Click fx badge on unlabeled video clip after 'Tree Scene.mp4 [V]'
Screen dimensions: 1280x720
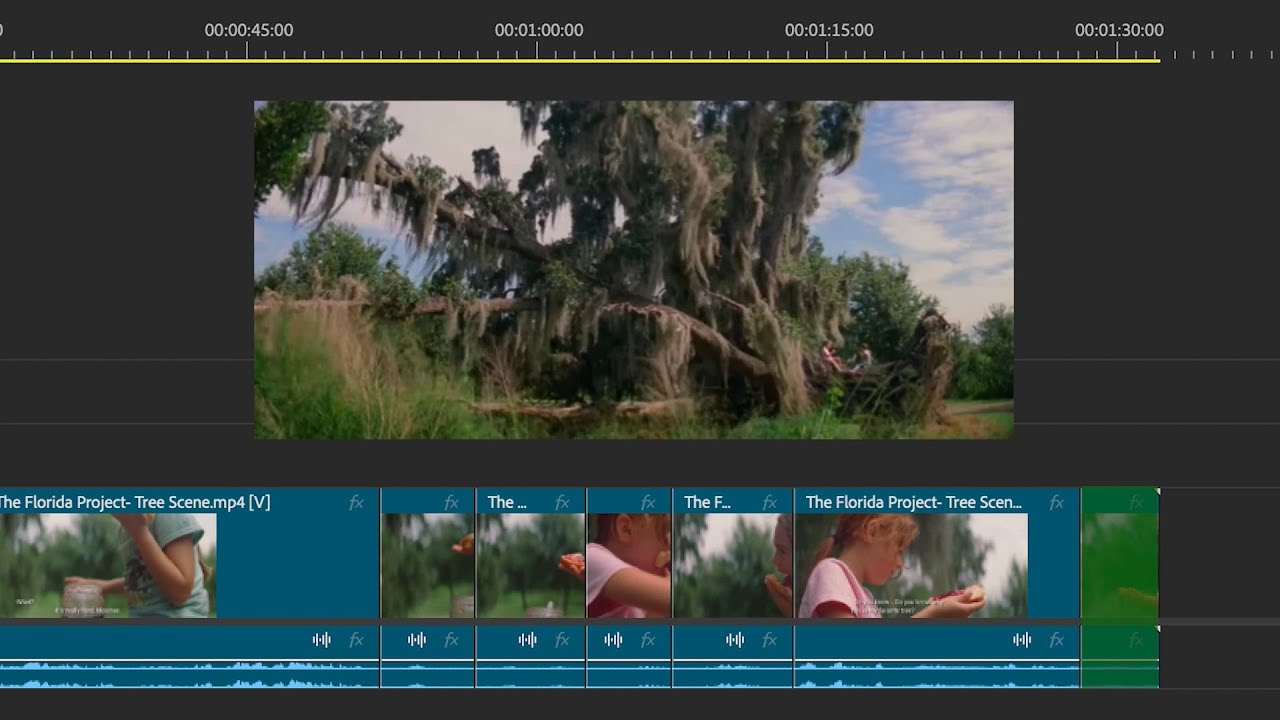tap(451, 503)
